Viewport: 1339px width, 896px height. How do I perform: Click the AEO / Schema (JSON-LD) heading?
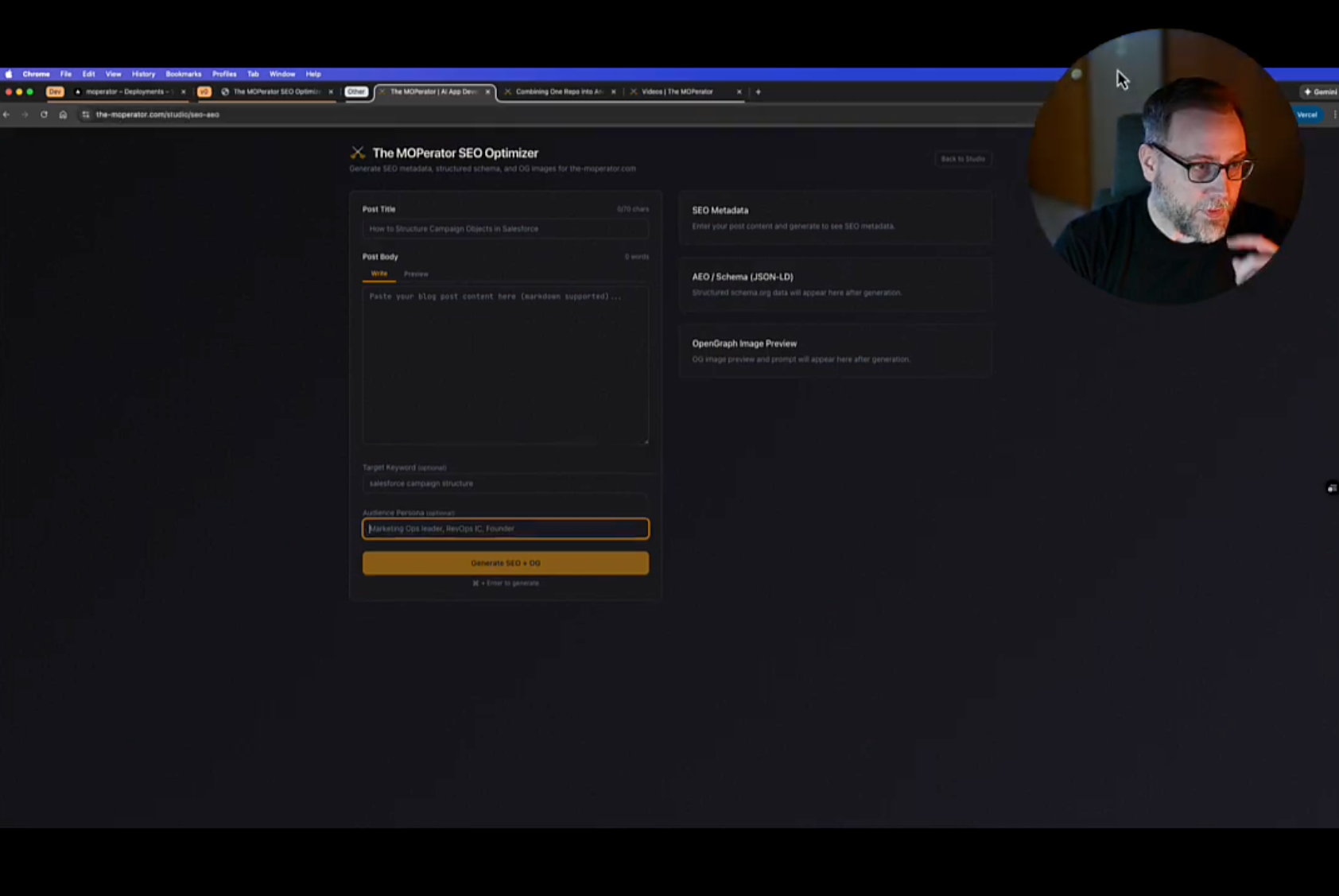(743, 277)
